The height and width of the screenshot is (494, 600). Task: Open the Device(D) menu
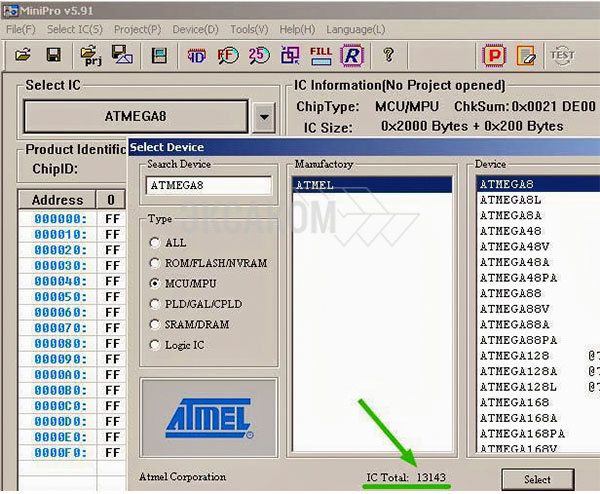pos(195,30)
